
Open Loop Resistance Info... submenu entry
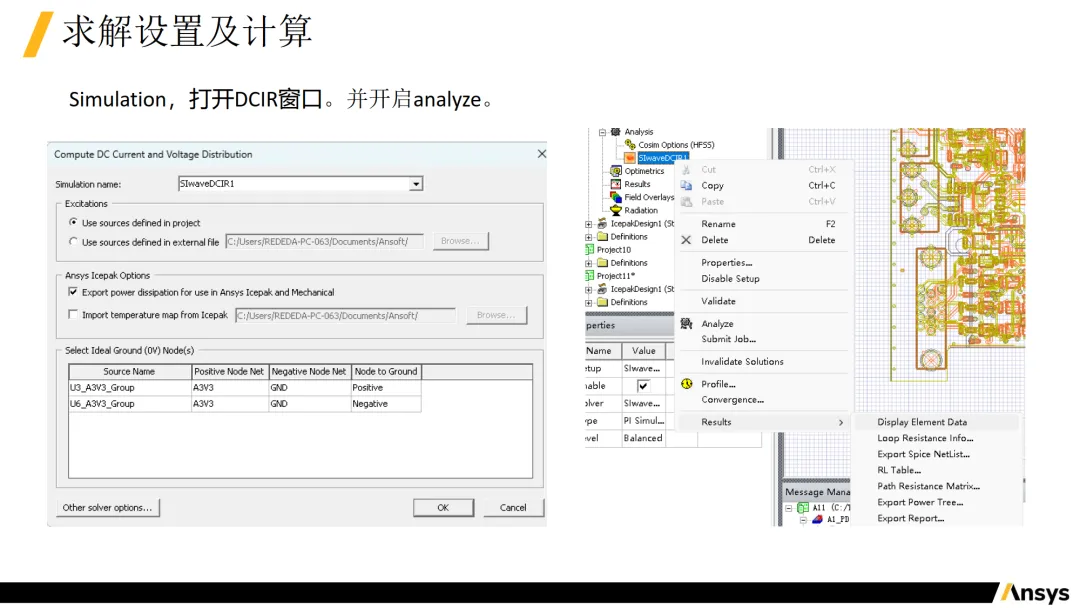point(925,438)
